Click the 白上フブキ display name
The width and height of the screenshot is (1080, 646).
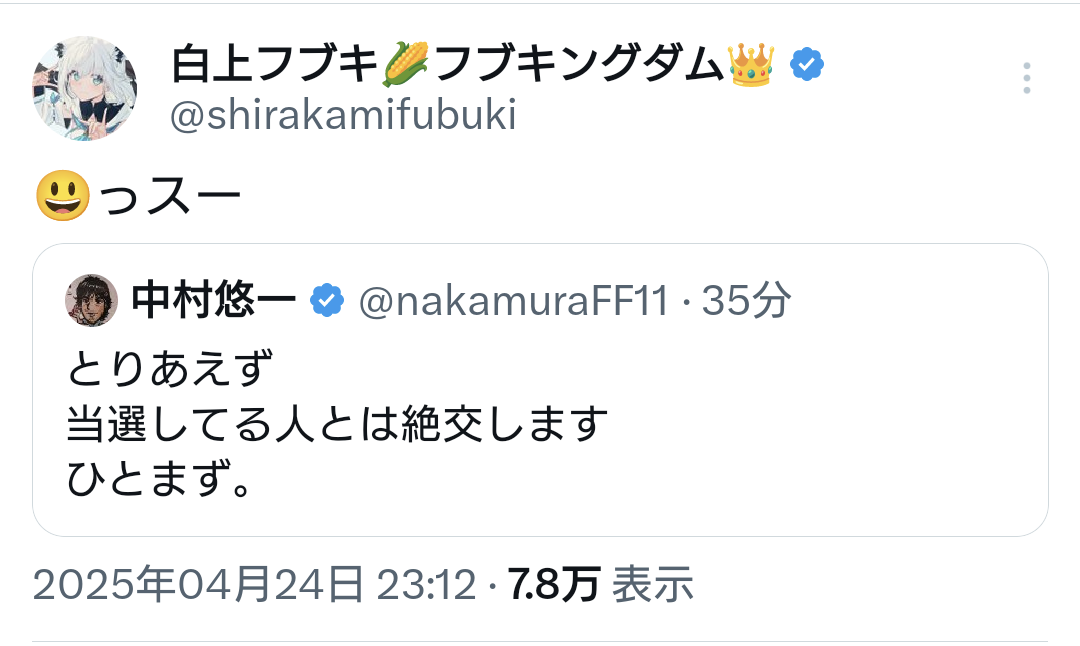277,66
